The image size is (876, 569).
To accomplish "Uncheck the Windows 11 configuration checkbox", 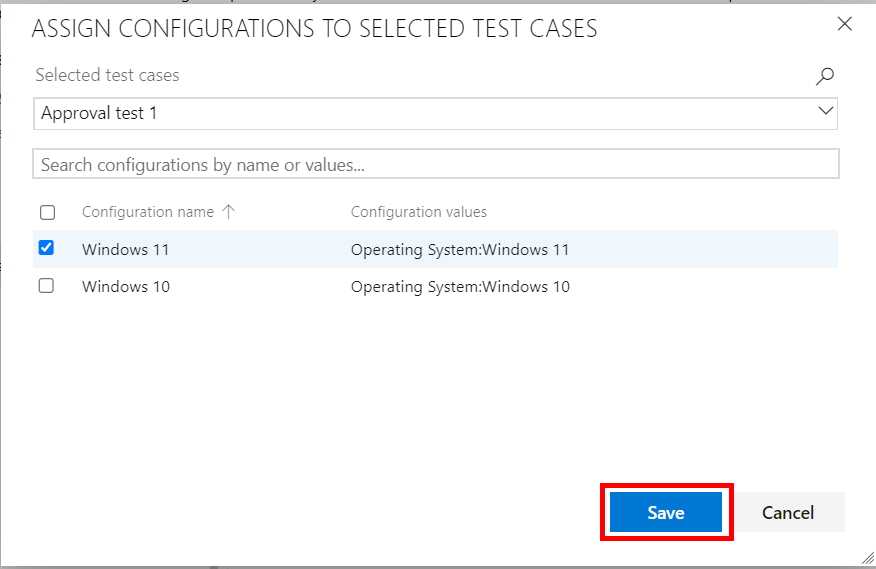I will [x=46, y=248].
